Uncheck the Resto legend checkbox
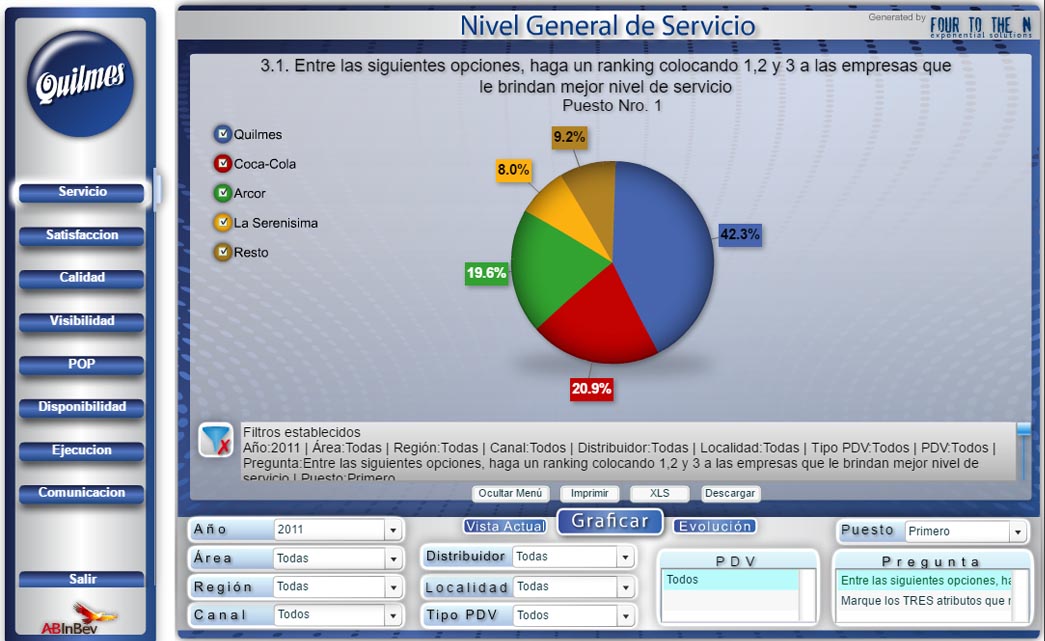 (x=223, y=252)
